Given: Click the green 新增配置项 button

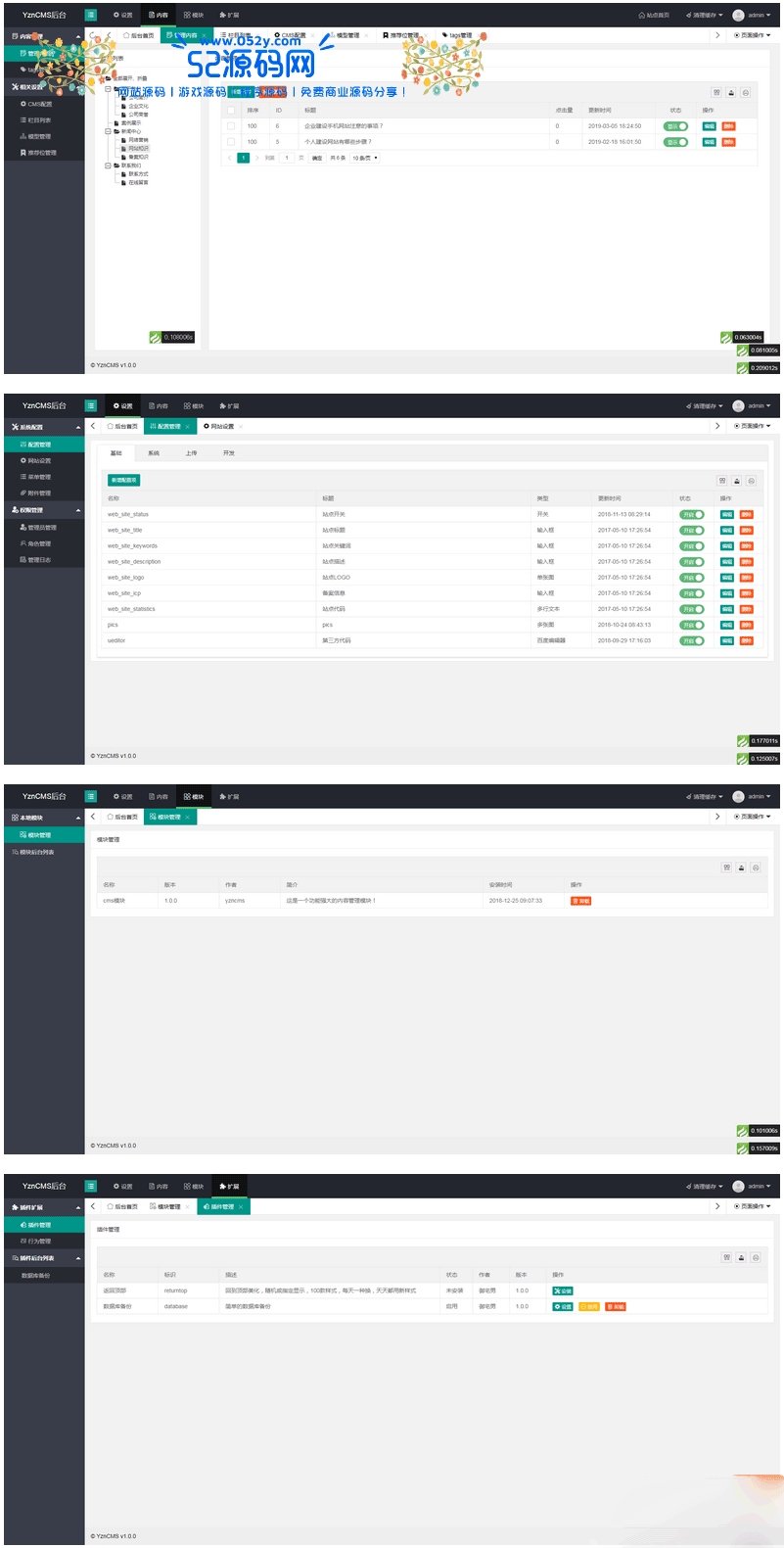Looking at the screenshot, I should pyautogui.click(x=124, y=480).
